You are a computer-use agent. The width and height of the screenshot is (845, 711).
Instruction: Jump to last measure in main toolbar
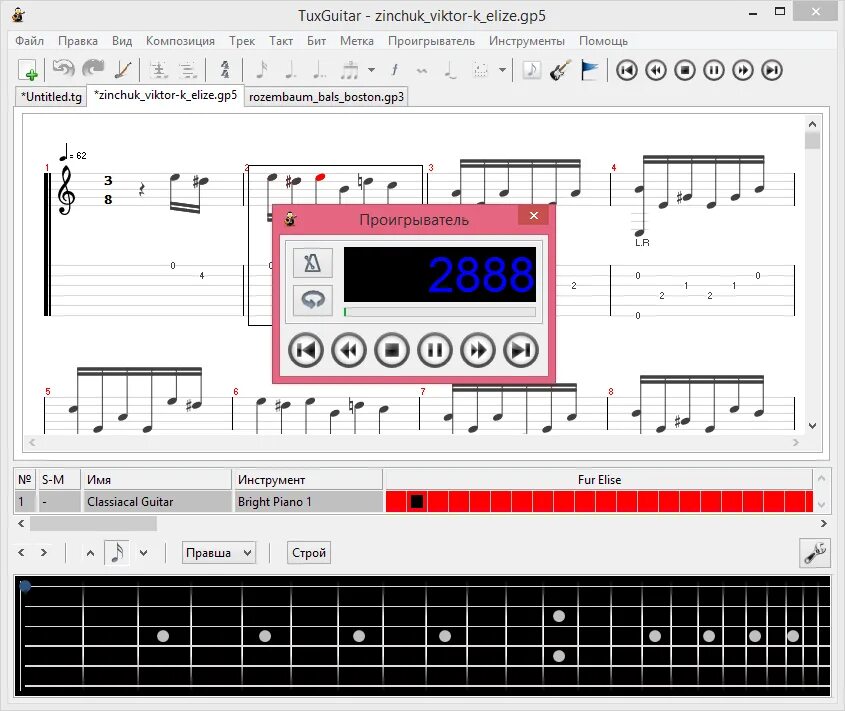[x=772, y=70]
